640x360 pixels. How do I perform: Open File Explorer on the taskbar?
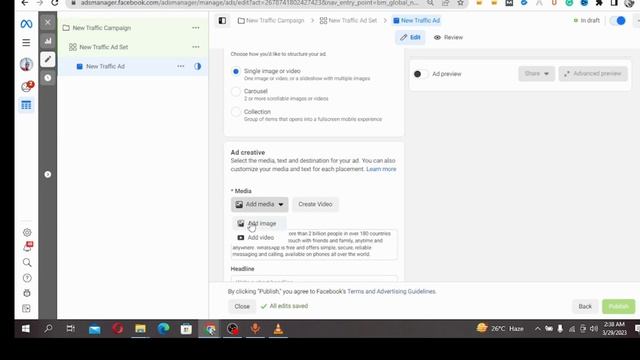click(140, 329)
